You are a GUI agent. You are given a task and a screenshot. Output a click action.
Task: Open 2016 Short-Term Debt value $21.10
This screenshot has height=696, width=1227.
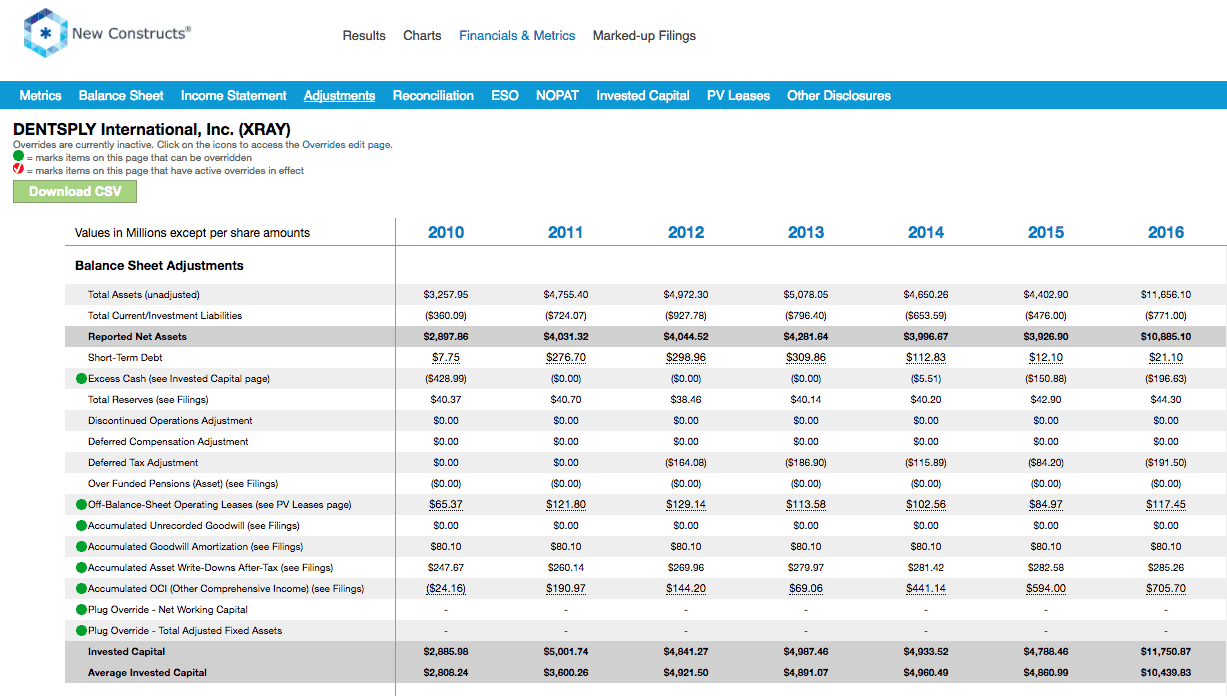[1166, 358]
